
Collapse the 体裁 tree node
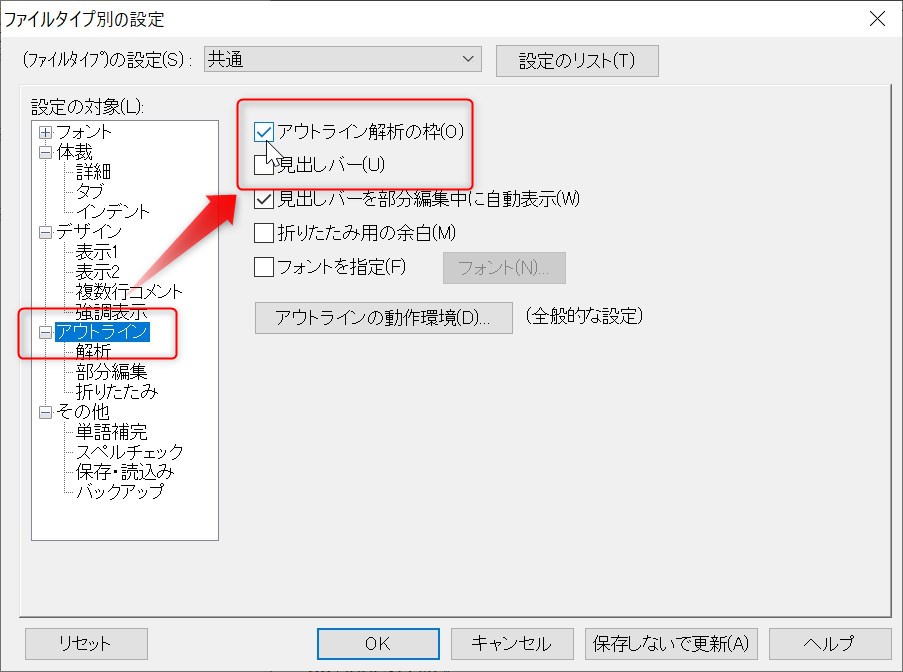(45, 153)
